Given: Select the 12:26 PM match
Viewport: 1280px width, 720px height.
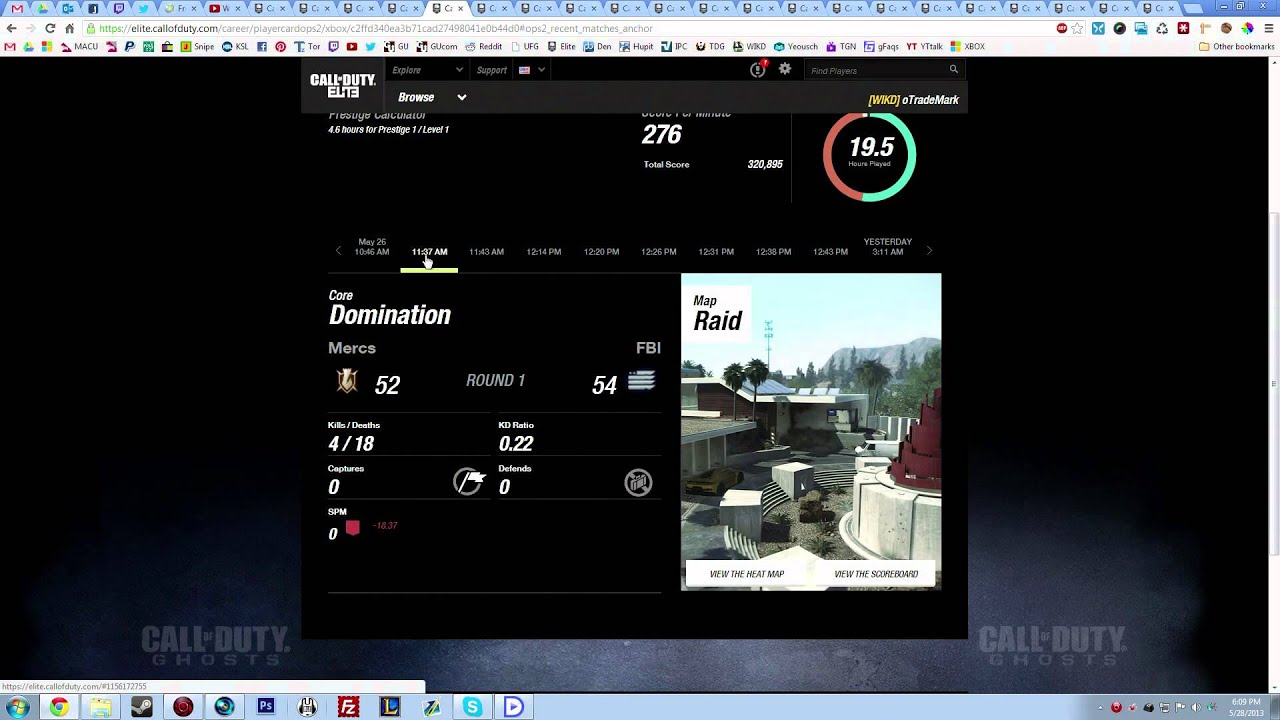Looking at the screenshot, I should (658, 252).
